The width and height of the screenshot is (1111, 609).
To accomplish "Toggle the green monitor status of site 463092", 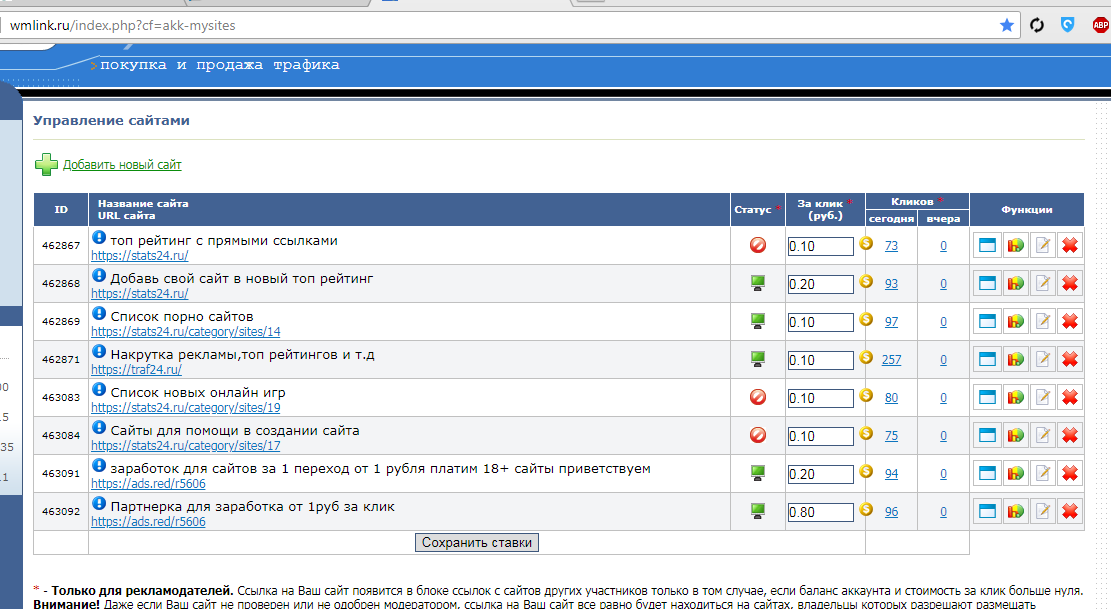I will tap(758, 511).
